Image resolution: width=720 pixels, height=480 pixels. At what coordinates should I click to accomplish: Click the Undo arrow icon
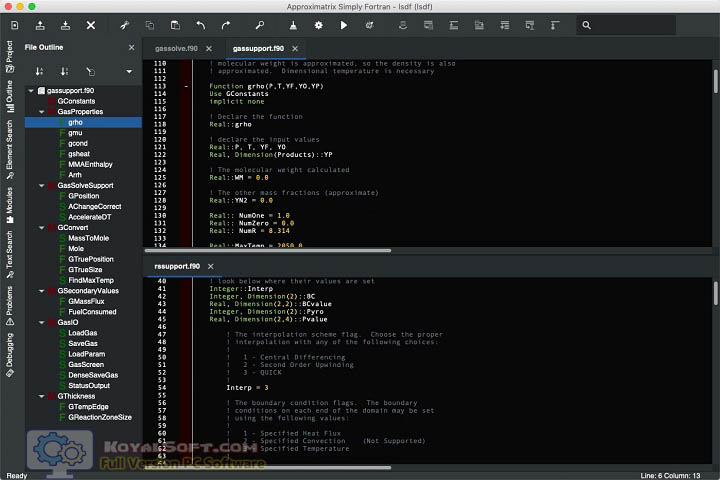click(201, 25)
